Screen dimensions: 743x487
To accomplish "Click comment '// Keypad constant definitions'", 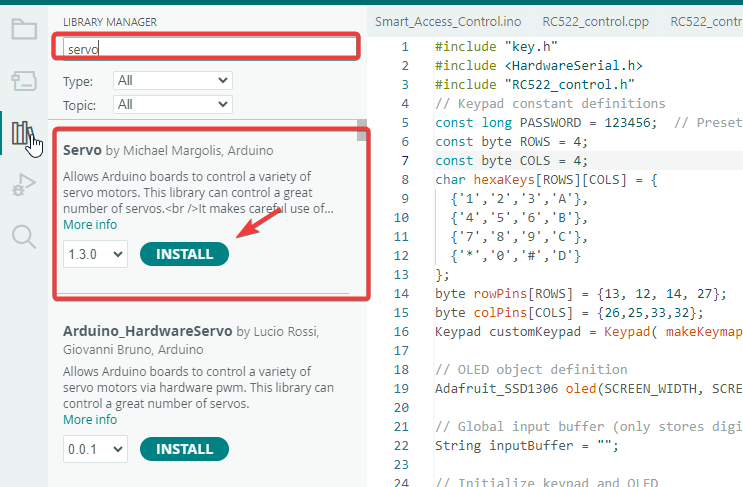I will 550,104.
